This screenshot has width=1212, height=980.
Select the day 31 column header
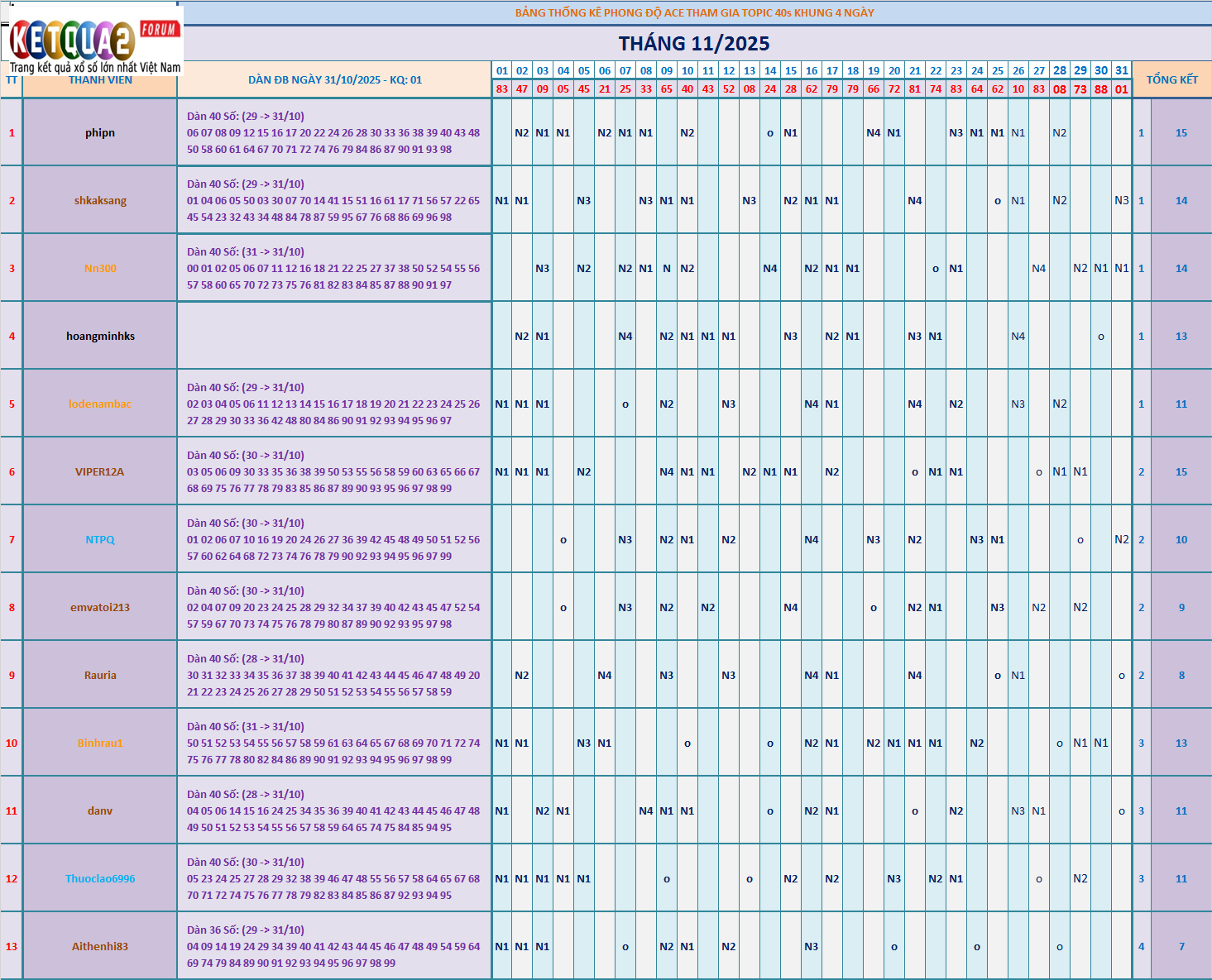pyautogui.click(x=1121, y=71)
